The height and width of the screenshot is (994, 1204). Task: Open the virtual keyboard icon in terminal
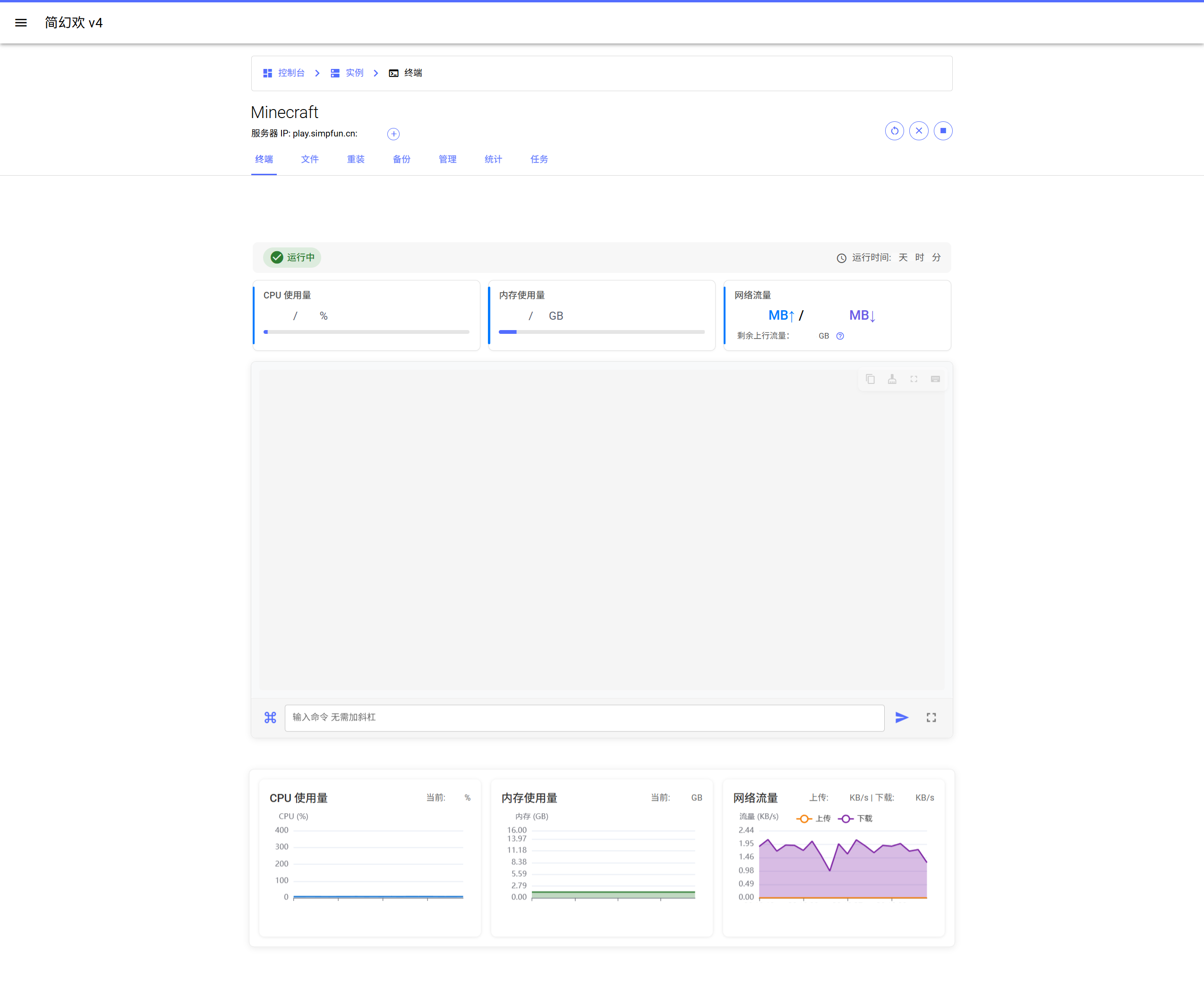point(935,379)
